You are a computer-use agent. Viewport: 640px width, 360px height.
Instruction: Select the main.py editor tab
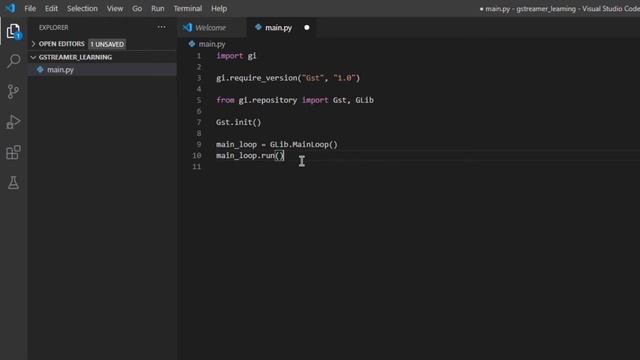pos(282,27)
